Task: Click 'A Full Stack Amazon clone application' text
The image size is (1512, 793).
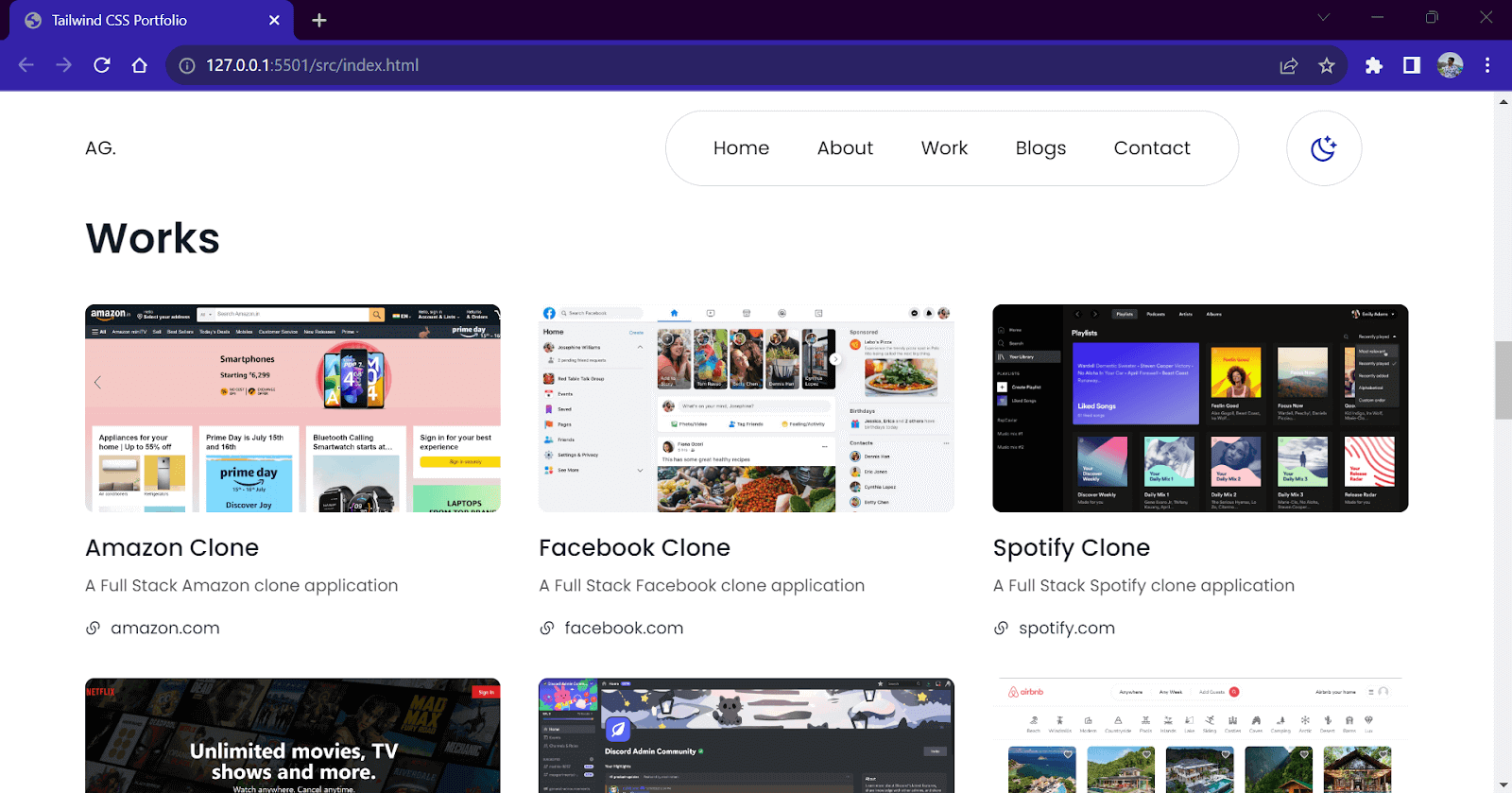Action: [x=242, y=586]
